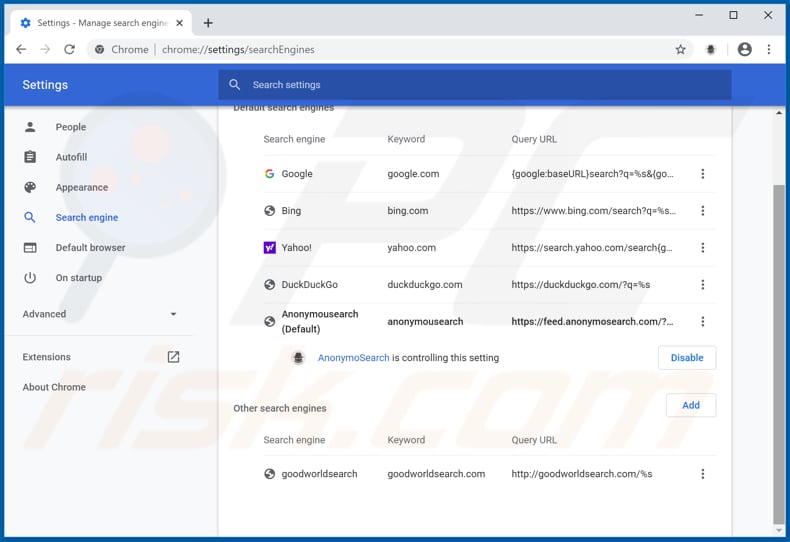Bookmark this page with the star icon
The height and width of the screenshot is (542, 790).
tap(680, 49)
